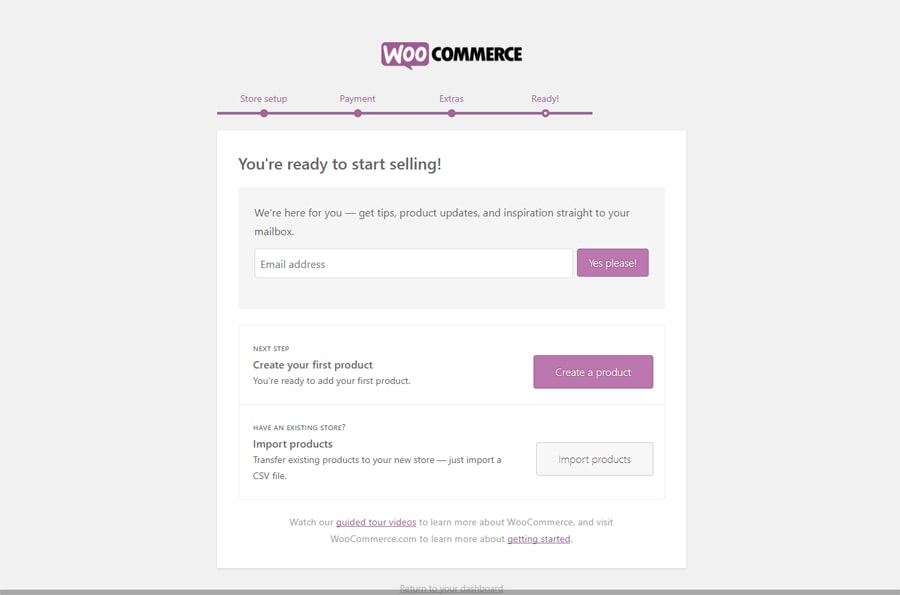Select the Payment step label
The image size is (900, 595).
click(x=357, y=99)
